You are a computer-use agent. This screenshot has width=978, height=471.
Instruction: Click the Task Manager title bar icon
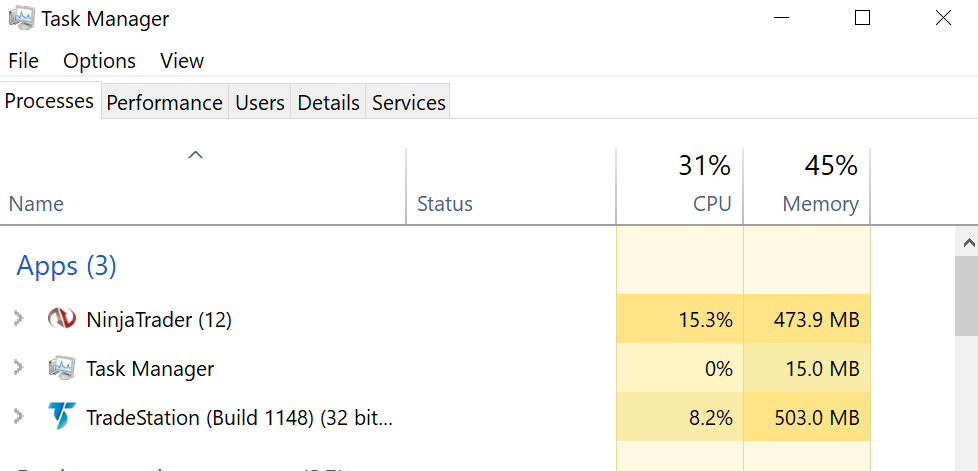coord(20,18)
